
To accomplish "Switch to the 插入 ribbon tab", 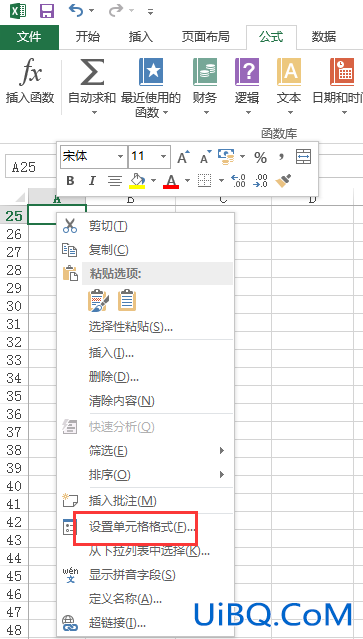I will click(x=141, y=37).
